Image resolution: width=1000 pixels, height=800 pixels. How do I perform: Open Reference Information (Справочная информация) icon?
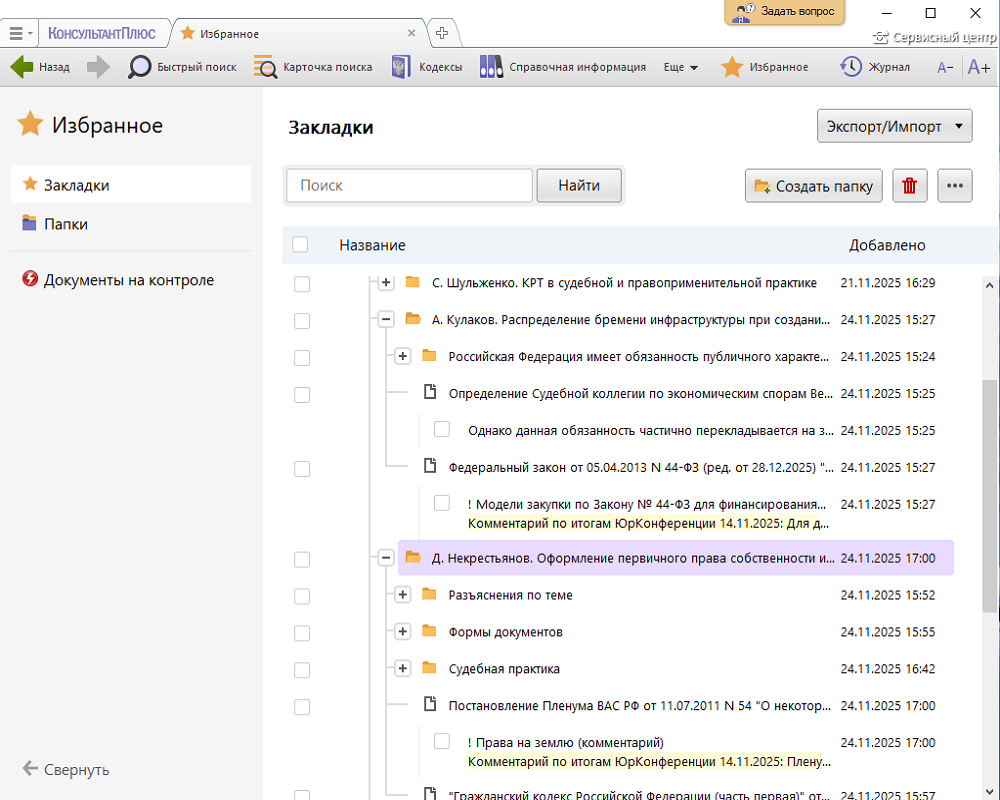point(491,67)
